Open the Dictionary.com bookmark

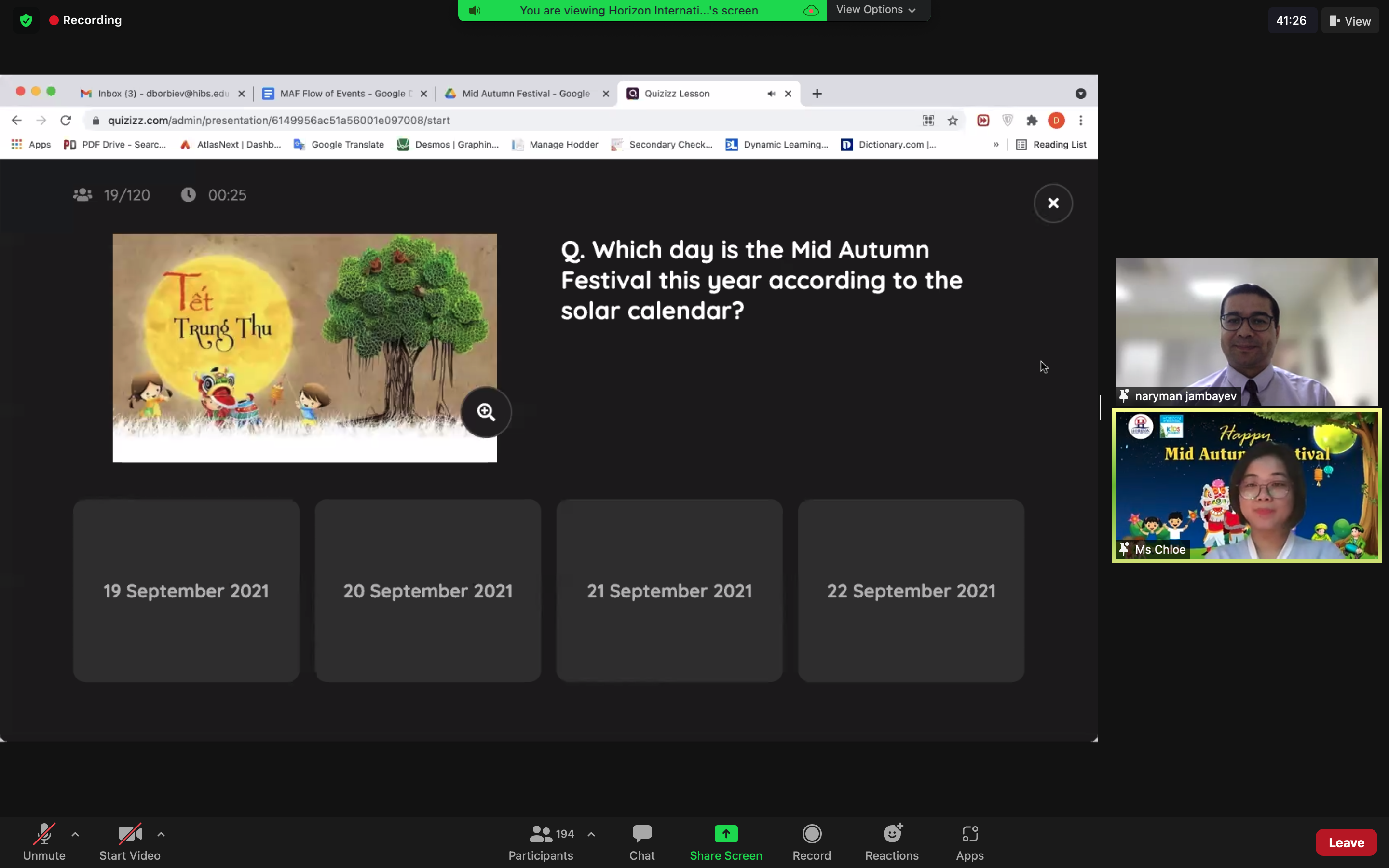click(888, 145)
